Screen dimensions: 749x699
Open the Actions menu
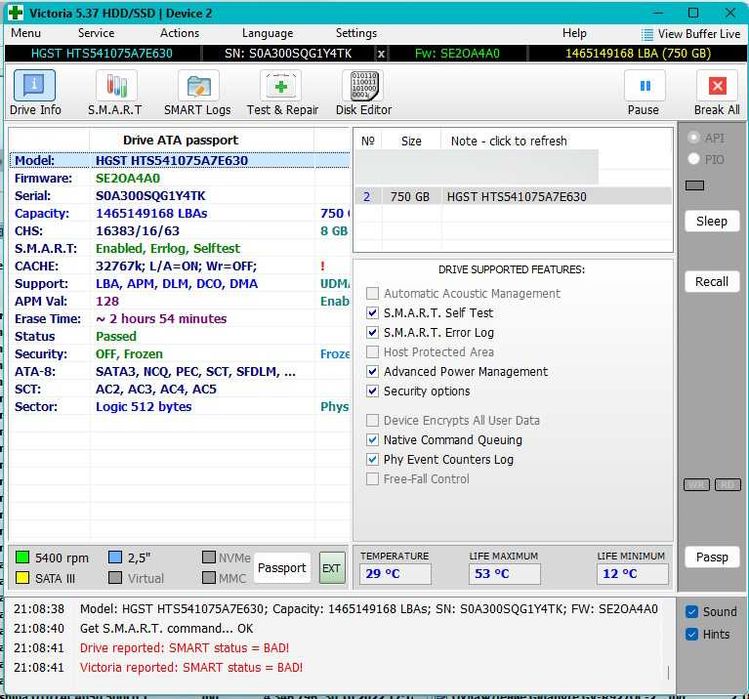(x=180, y=33)
